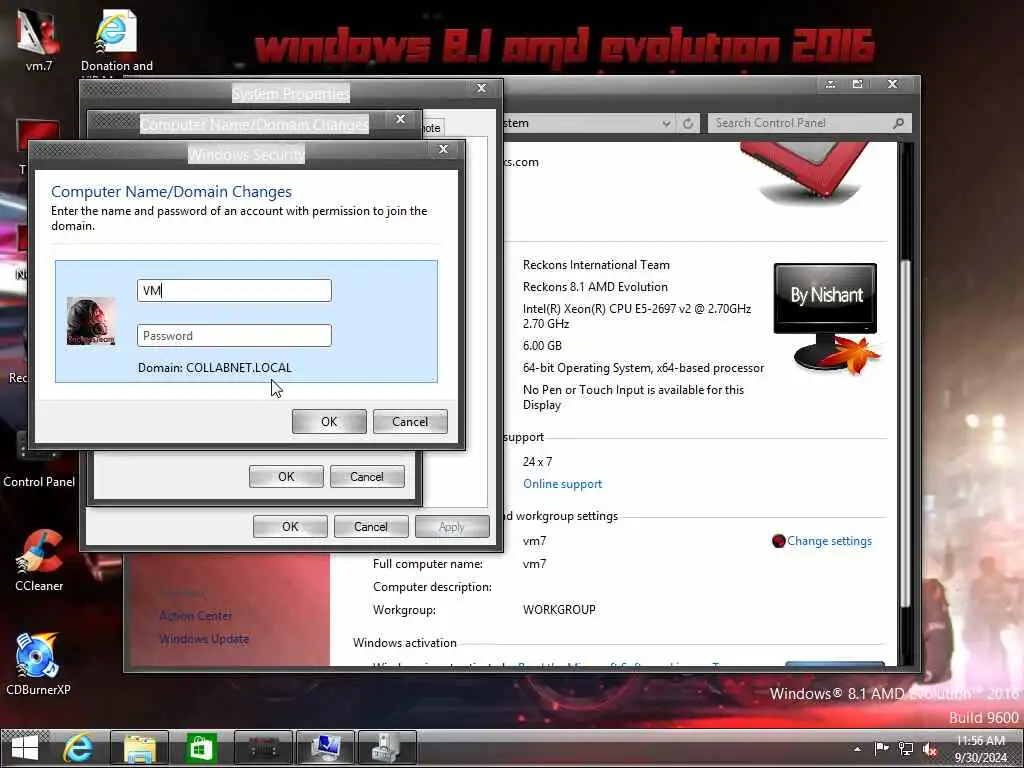Select the 24 x 7 support hours text
The height and width of the screenshot is (768, 1024).
tap(537, 462)
